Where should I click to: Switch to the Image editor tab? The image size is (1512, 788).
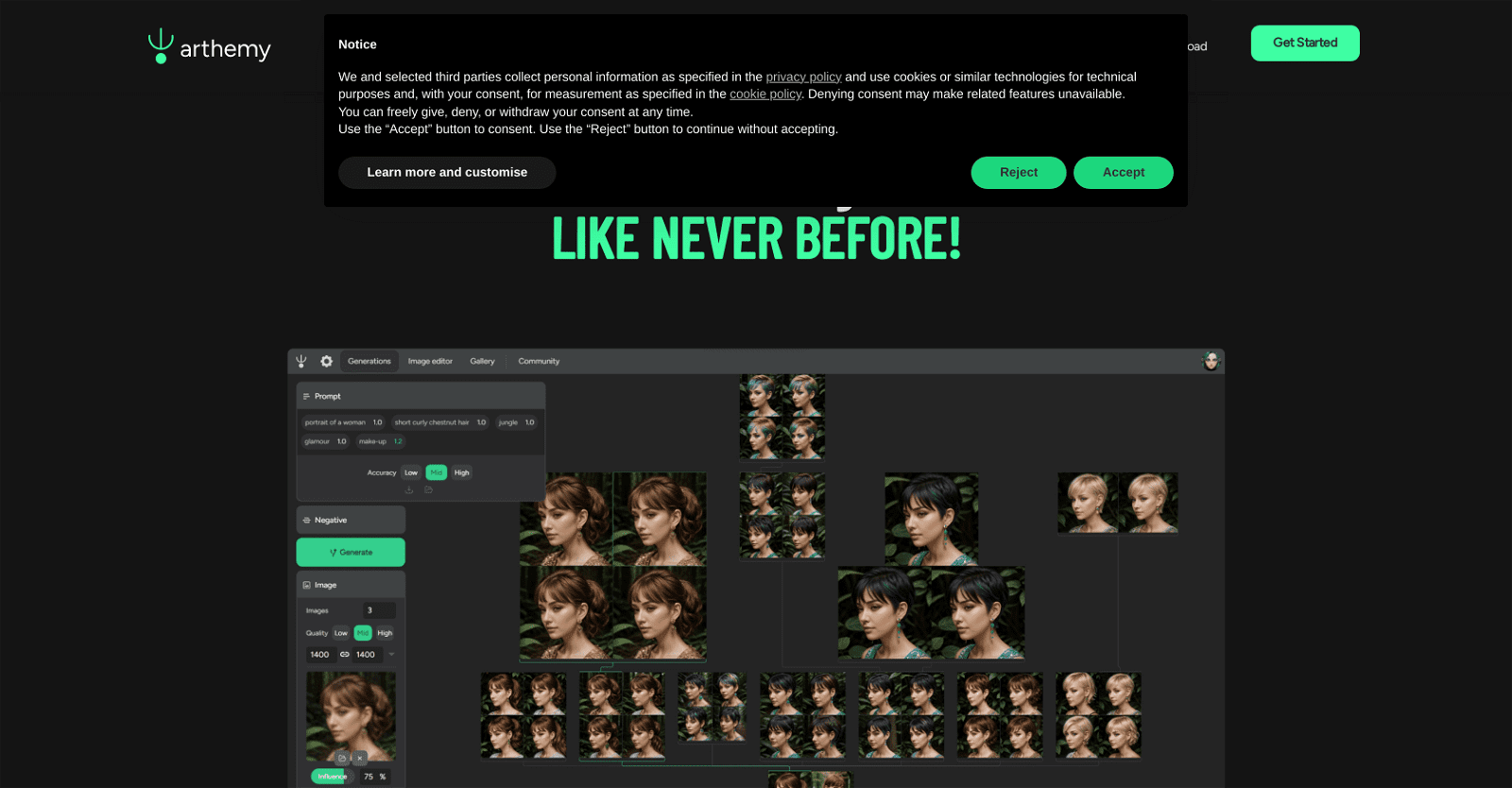point(430,362)
